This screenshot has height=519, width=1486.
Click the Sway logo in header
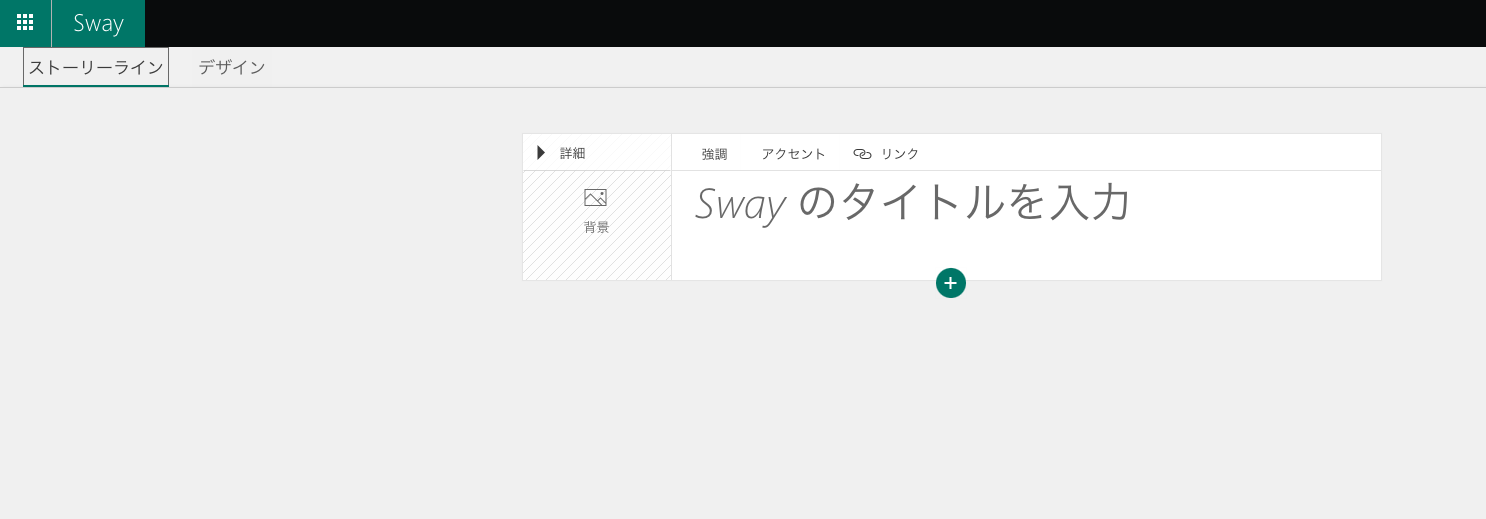pos(98,23)
